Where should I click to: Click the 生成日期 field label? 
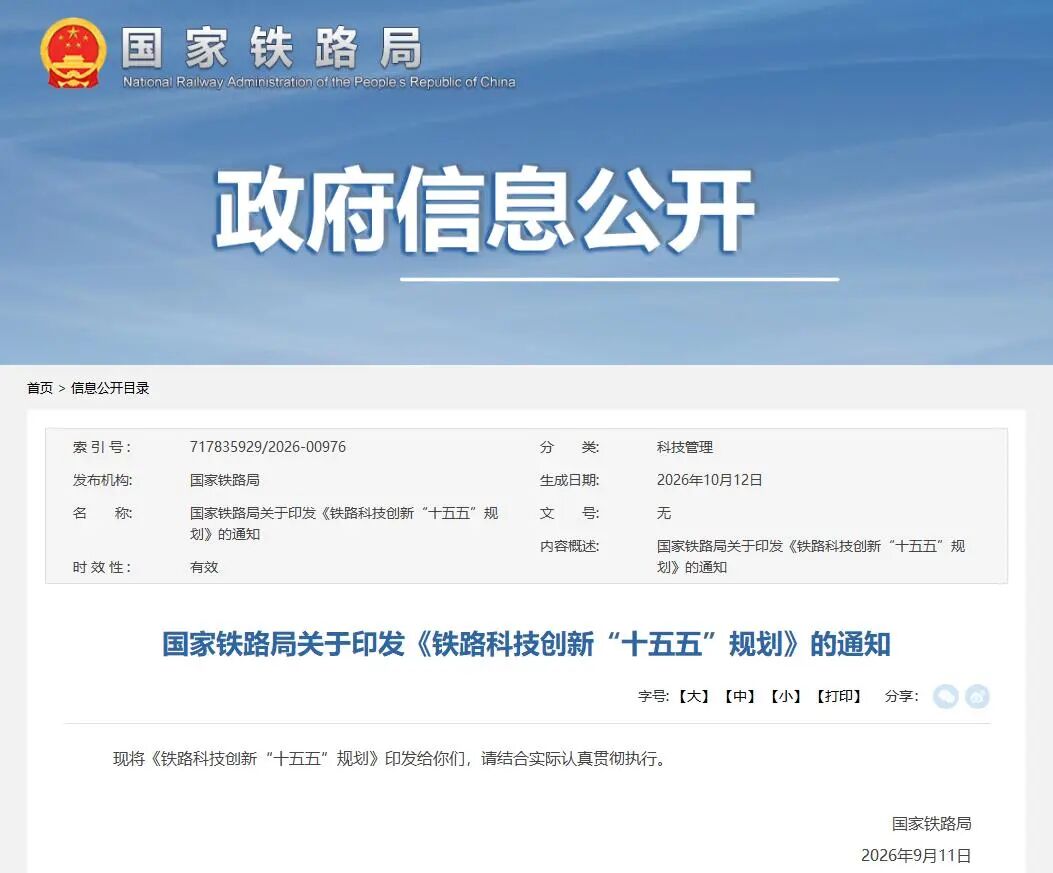tap(569, 480)
